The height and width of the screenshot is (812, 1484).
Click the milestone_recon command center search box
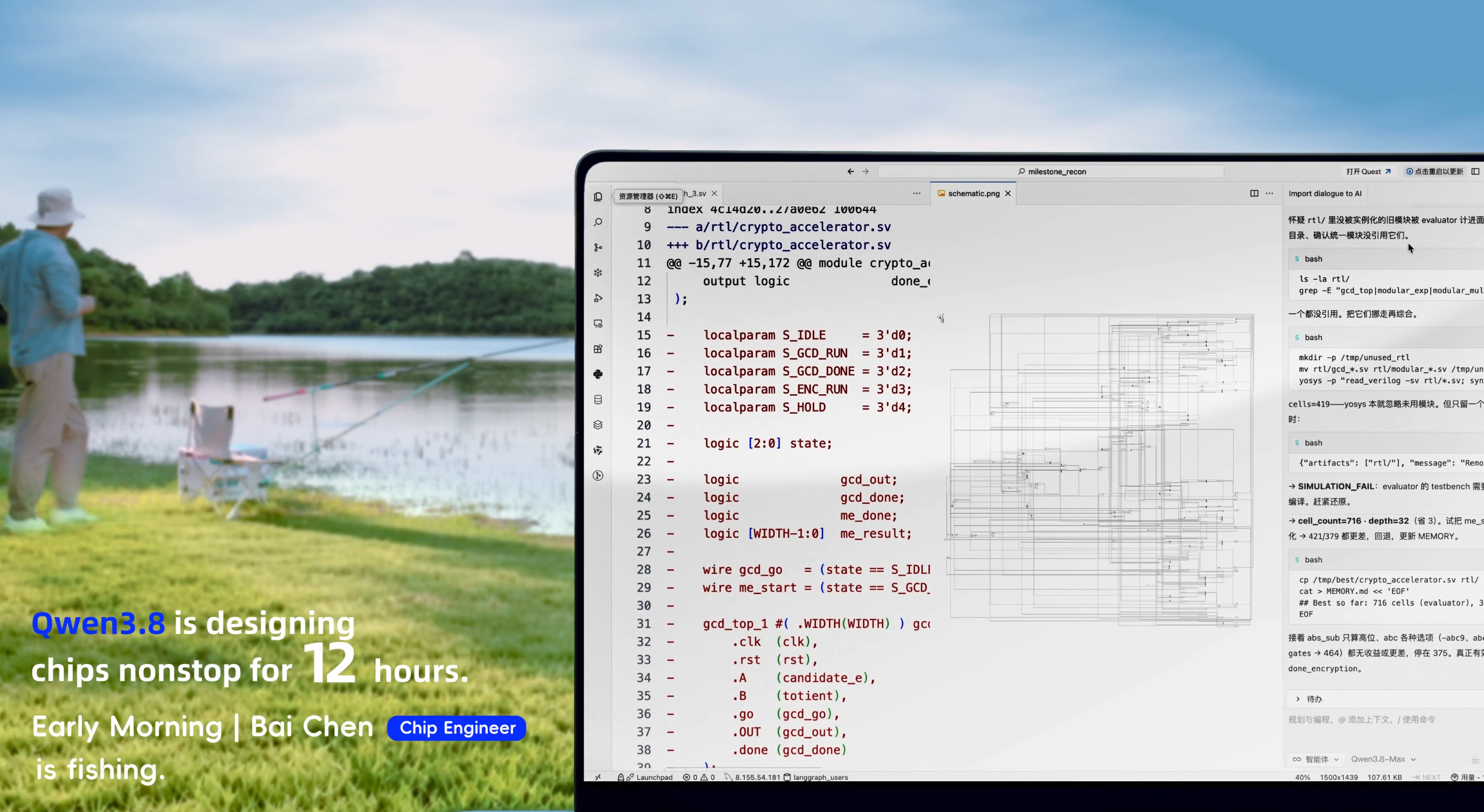coord(1051,172)
